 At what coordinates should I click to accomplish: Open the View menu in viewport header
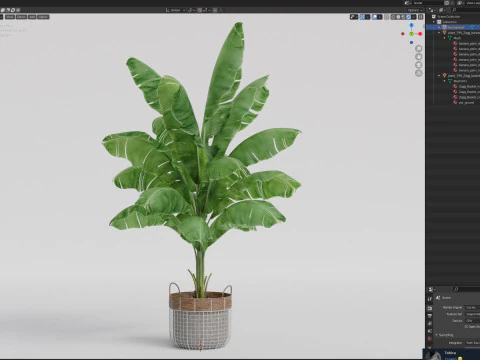click(x=10, y=17)
